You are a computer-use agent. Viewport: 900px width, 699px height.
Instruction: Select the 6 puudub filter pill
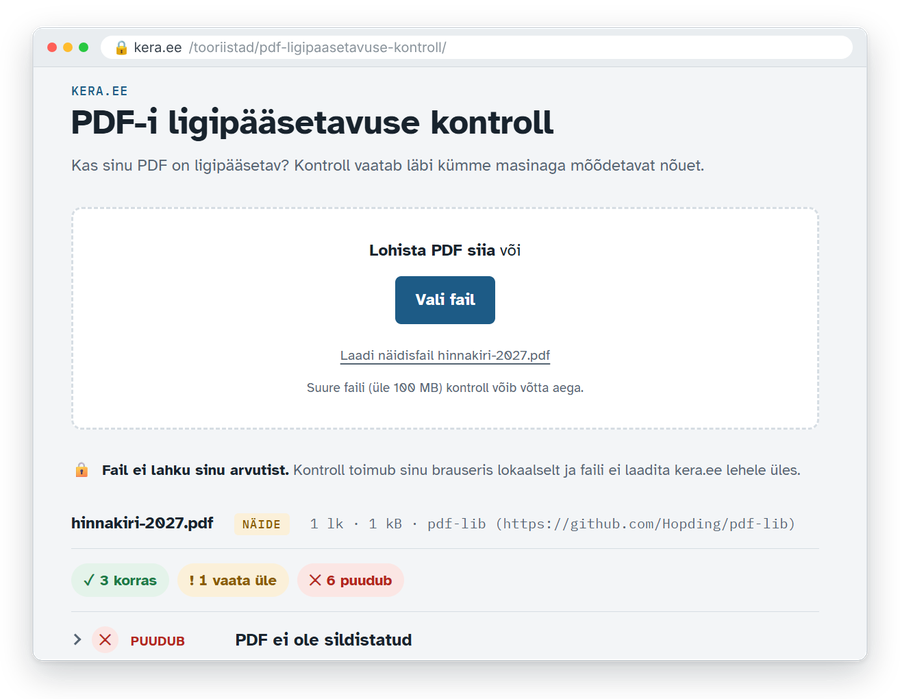tap(350, 580)
